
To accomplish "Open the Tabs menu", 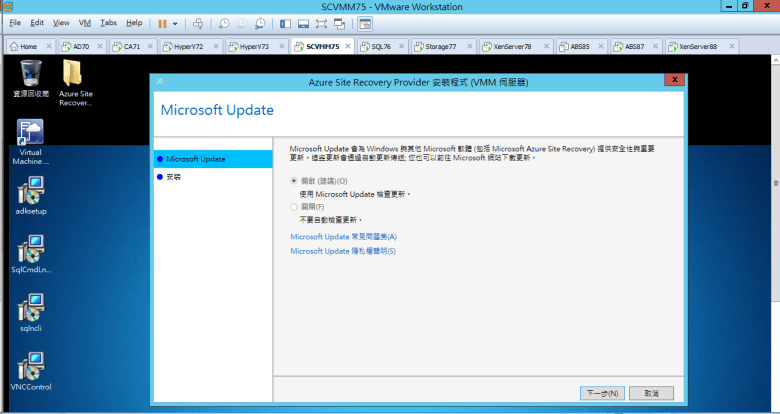I will [x=108, y=22].
